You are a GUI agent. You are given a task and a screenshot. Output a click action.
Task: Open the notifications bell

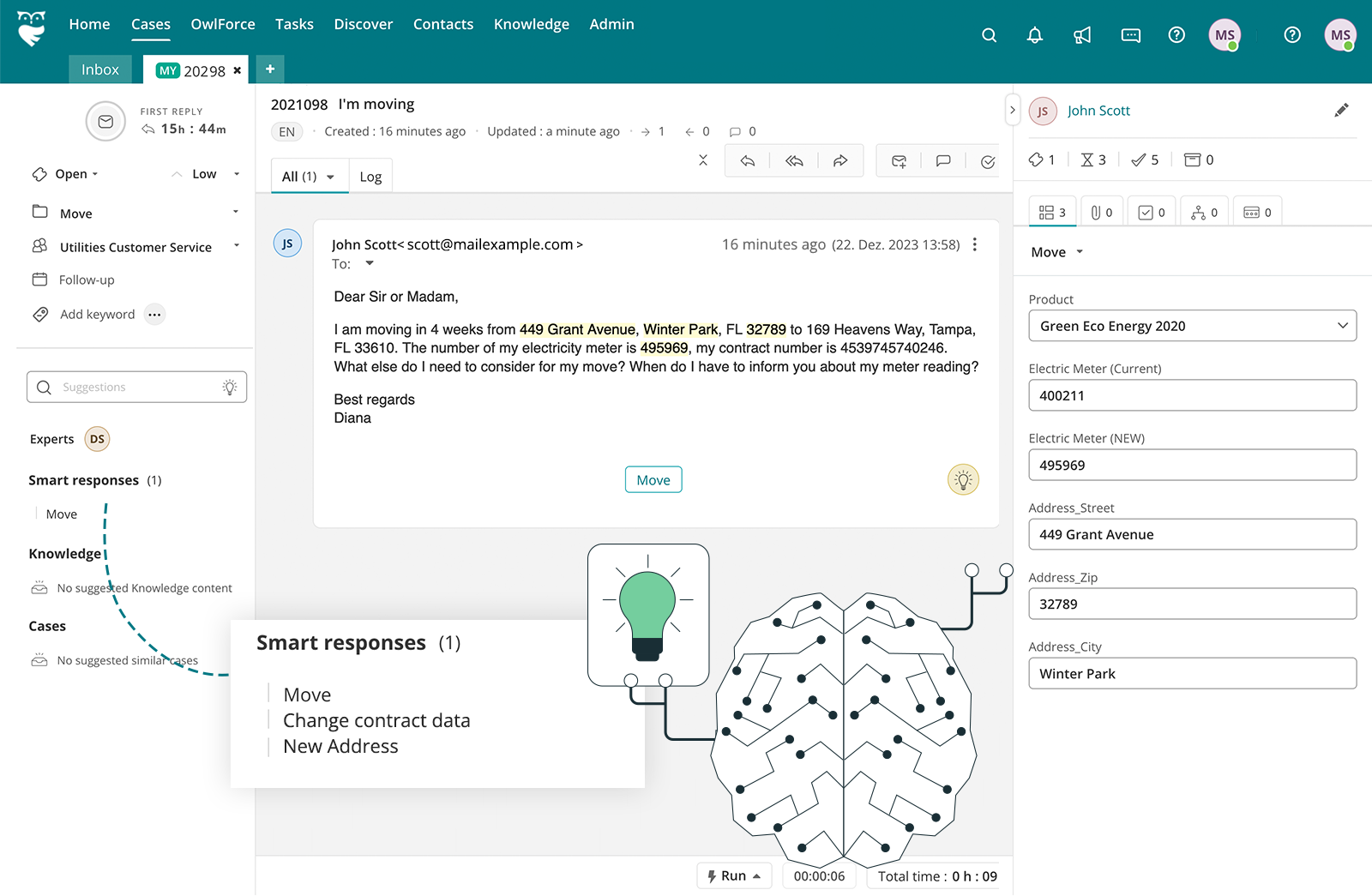[1035, 35]
